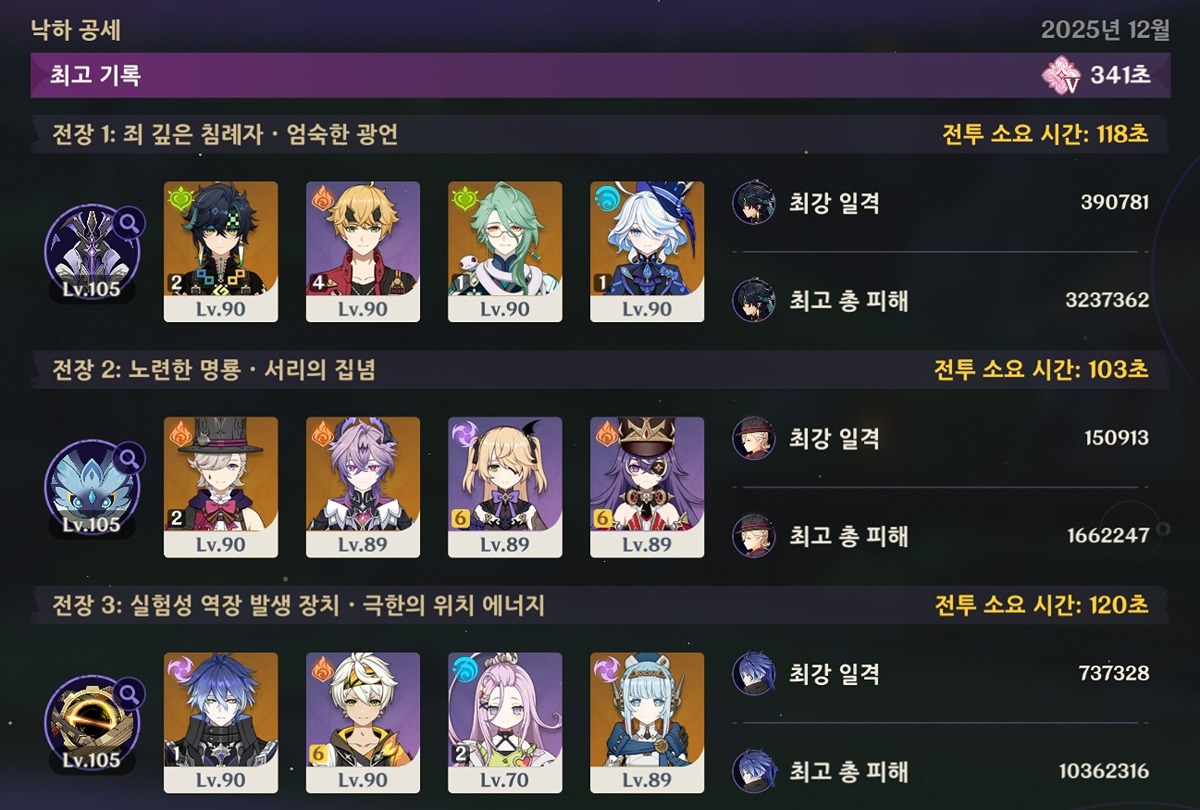
Task: Click the 전장 3 battlefield title row
Action: coord(600,605)
